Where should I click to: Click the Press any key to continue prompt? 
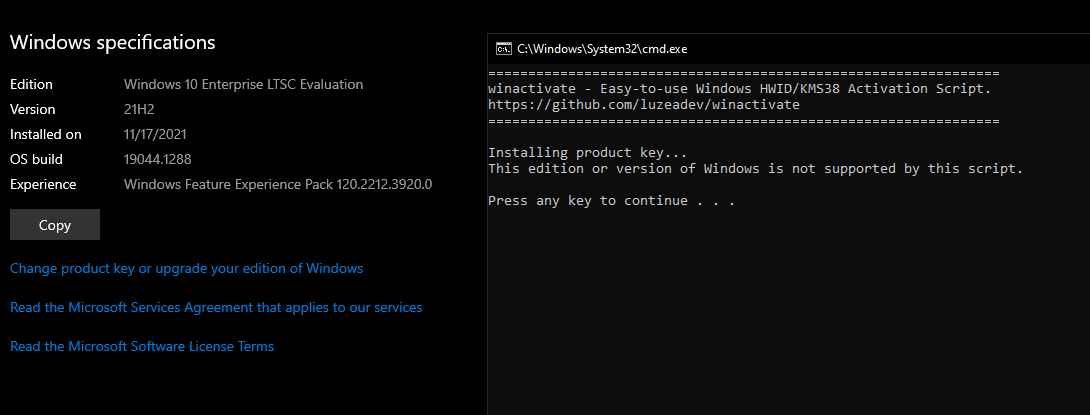click(x=611, y=201)
